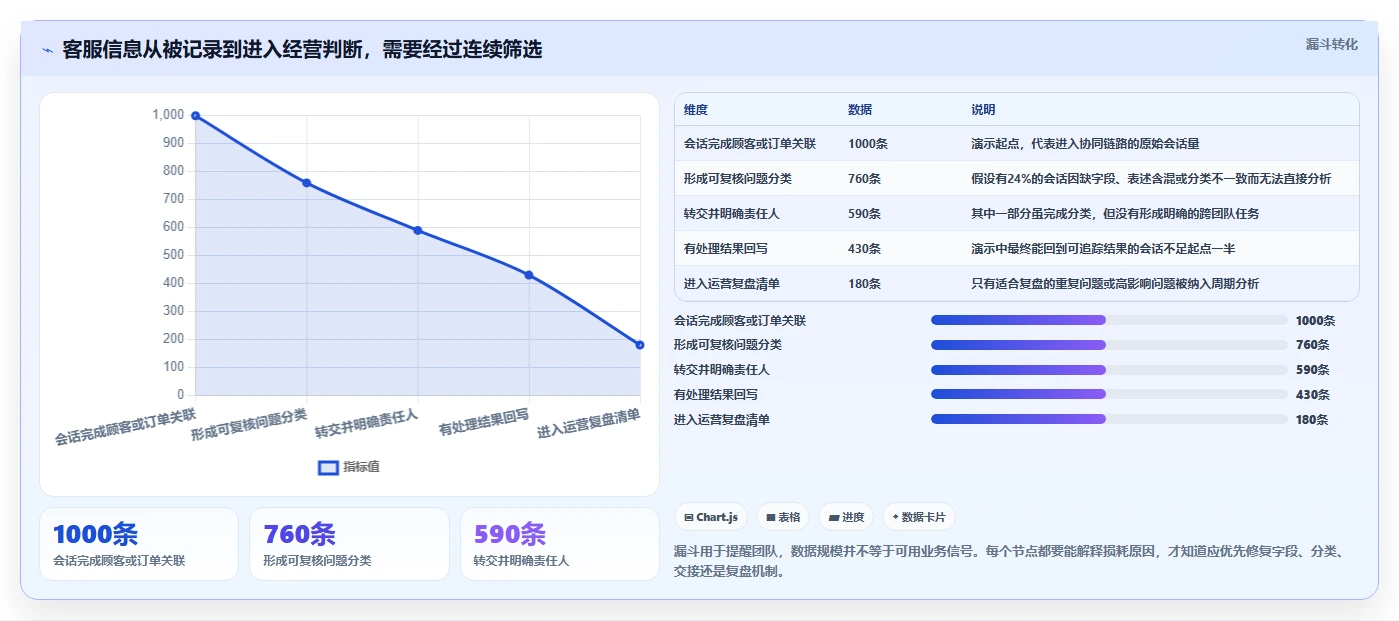
Task: Open the 1000条 stat card
Action: (139, 544)
